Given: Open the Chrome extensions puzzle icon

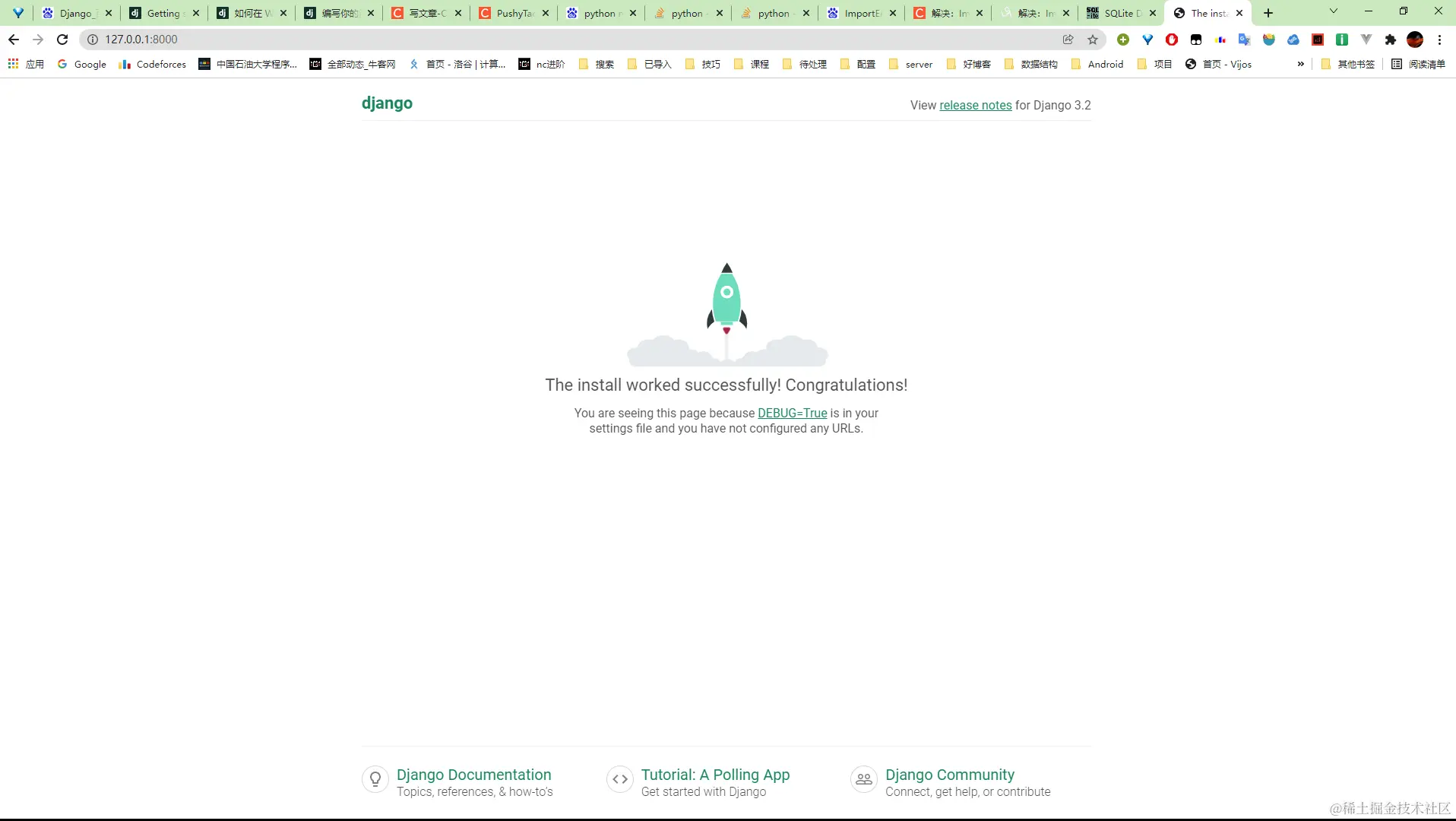Looking at the screenshot, I should [1391, 40].
